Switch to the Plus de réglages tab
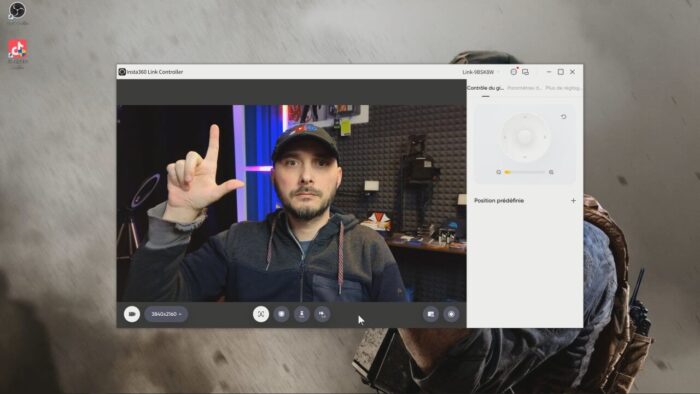Screen dimensions: 700x394 pos(562,88)
